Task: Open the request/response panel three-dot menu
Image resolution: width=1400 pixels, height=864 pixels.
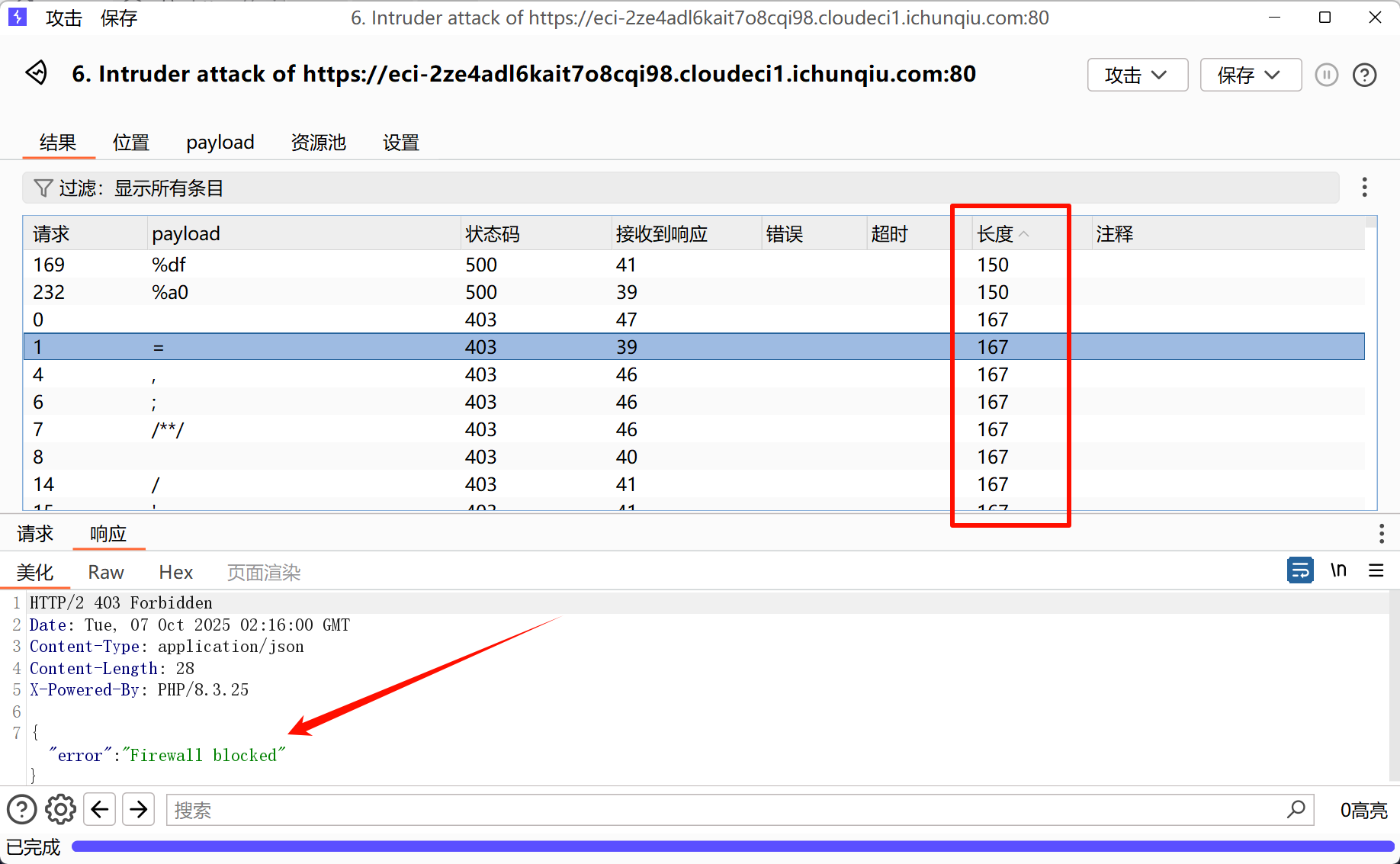Action: (1381, 534)
